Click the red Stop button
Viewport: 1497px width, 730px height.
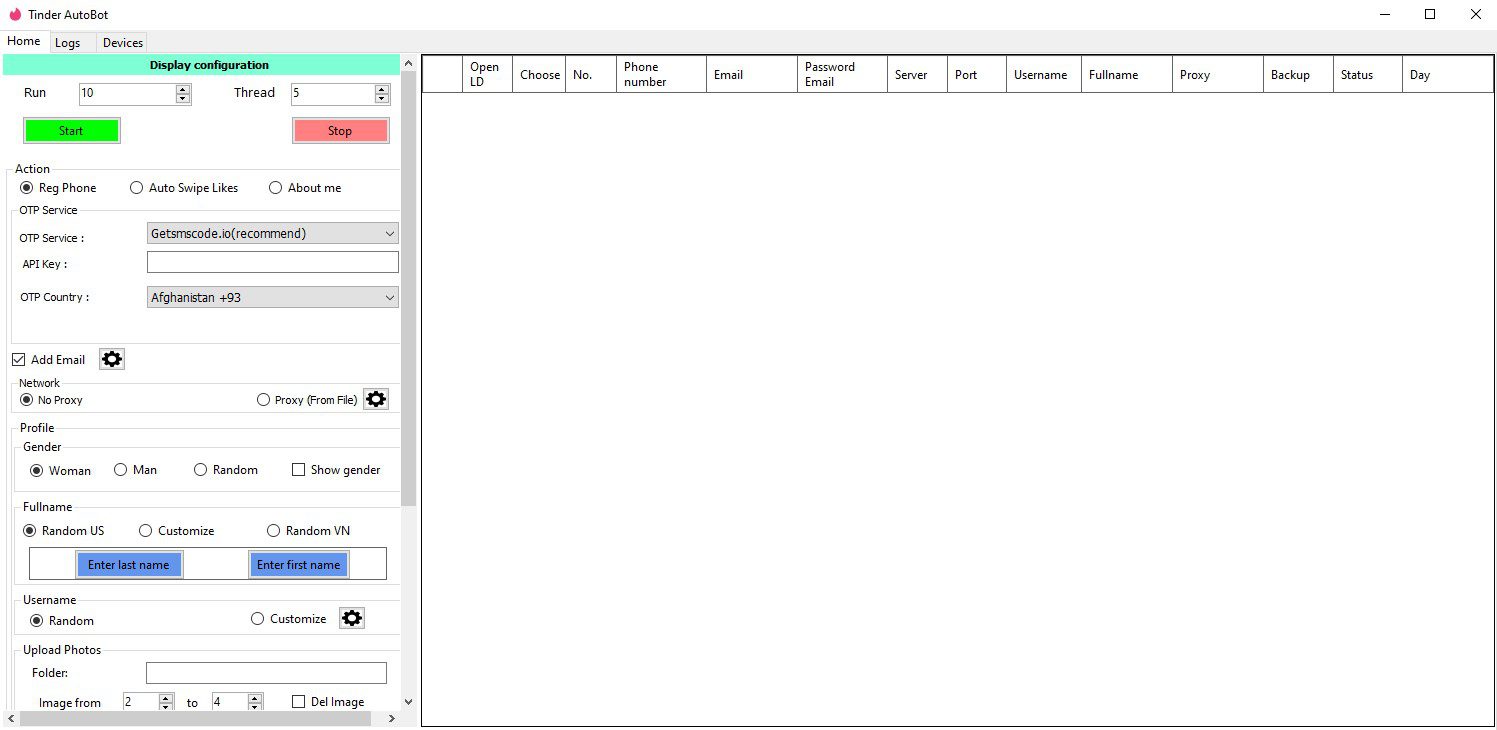[x=340, y=131]
